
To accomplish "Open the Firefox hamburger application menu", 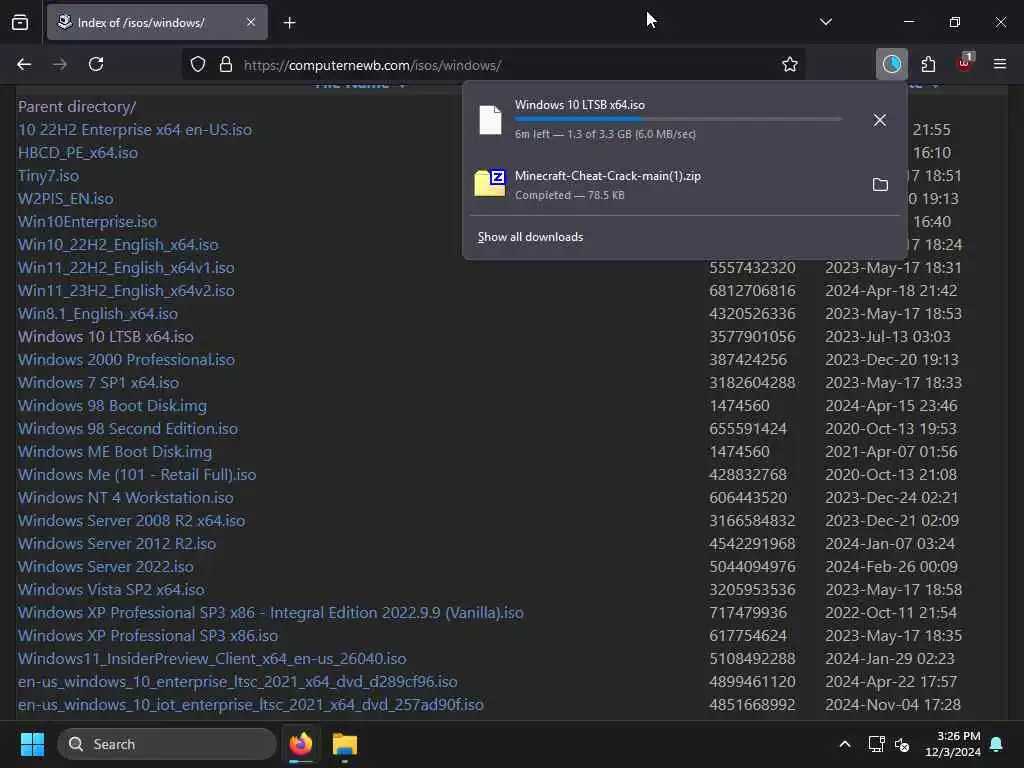I will pyautogui.click(x=1000, y=64).
